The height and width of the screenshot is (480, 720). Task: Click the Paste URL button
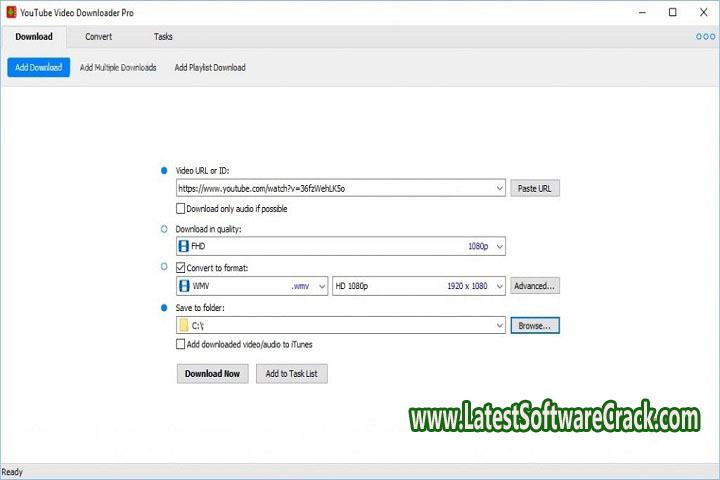coord(535,188)
